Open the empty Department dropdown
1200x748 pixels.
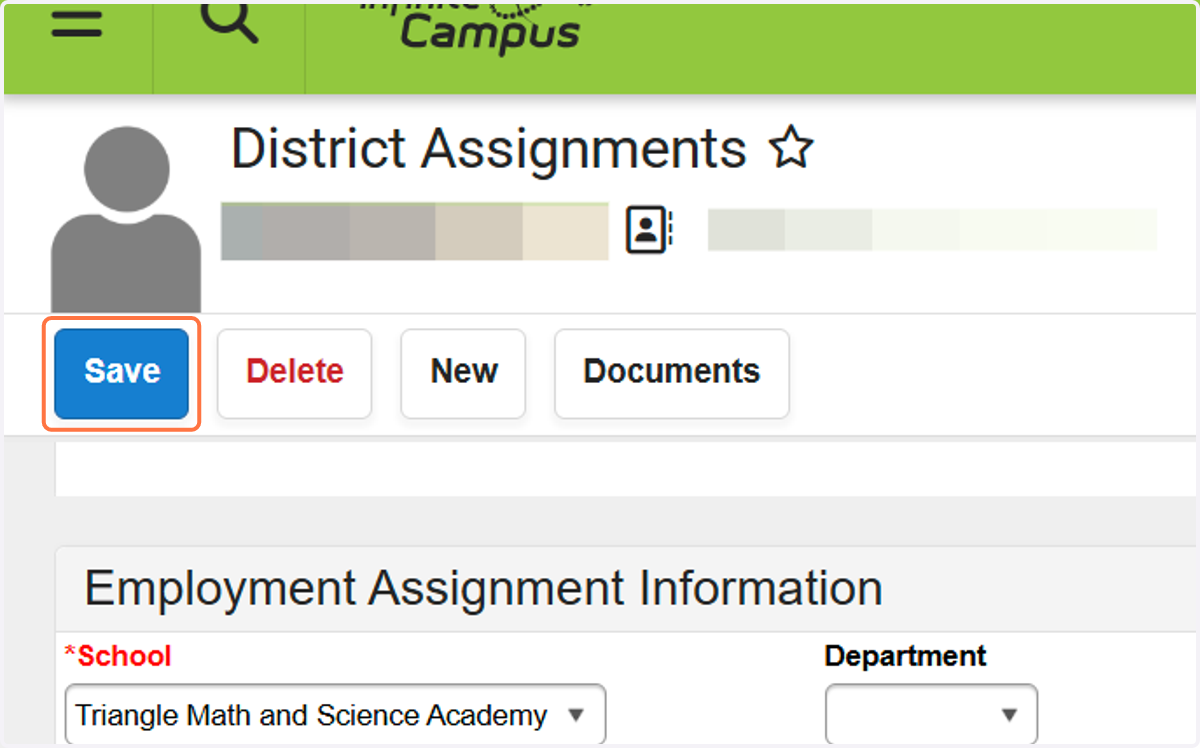point(931,715)
